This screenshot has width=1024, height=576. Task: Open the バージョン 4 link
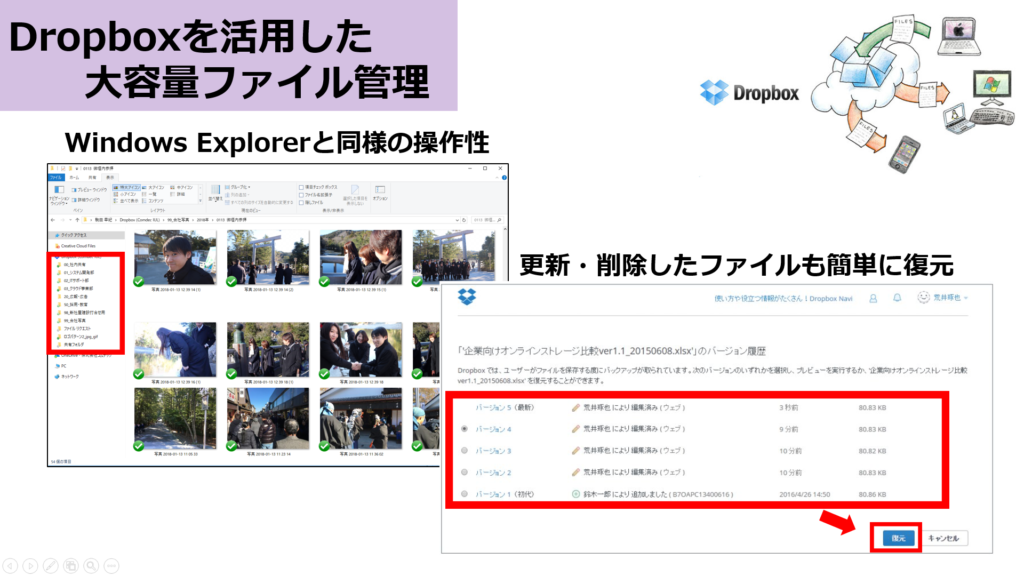click(493, 429)
